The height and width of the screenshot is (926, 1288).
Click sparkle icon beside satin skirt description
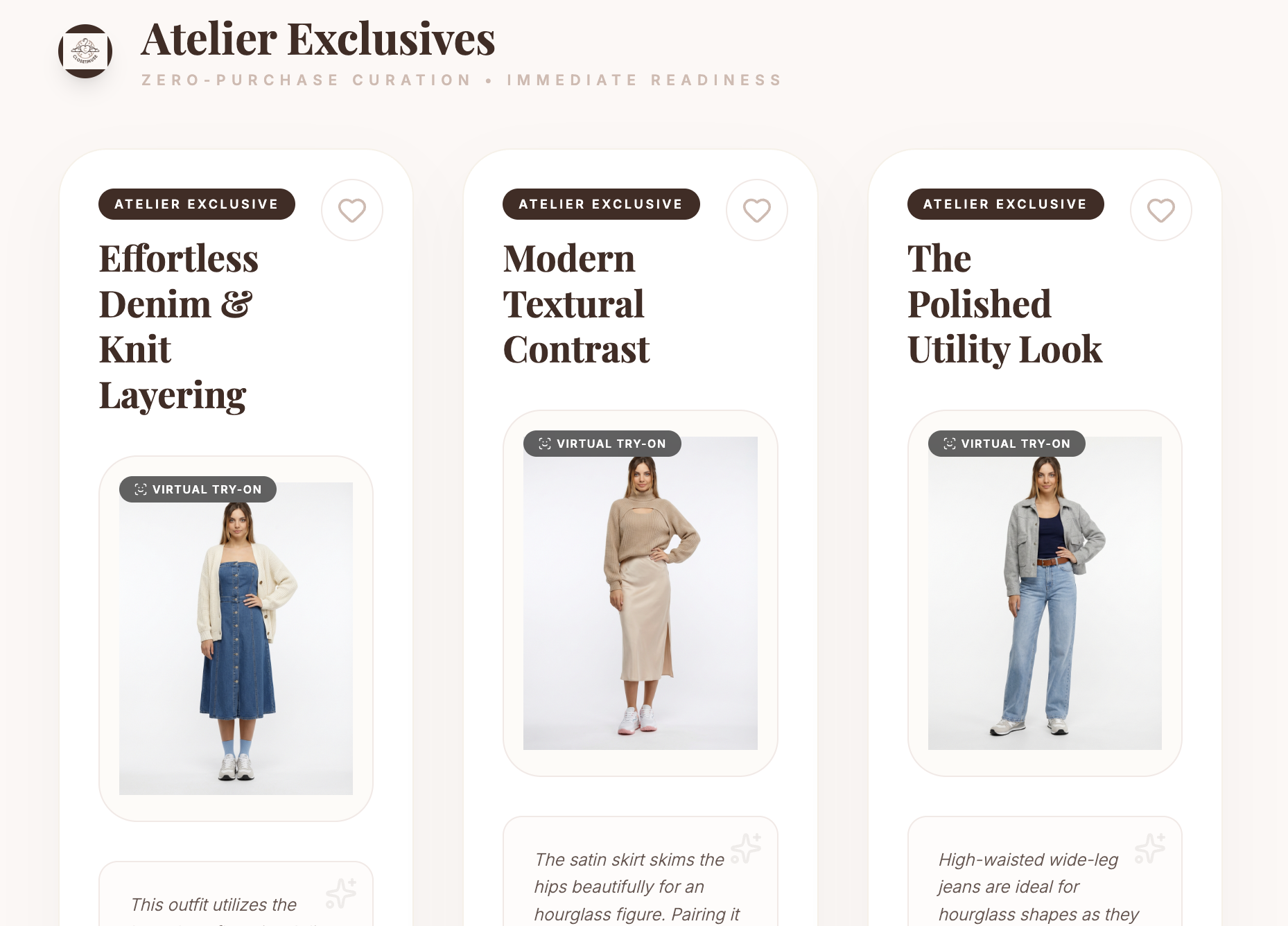coord(746,848)
